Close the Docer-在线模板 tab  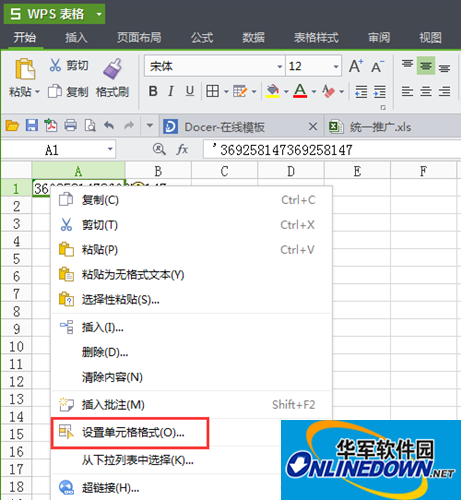coord(313,127)
